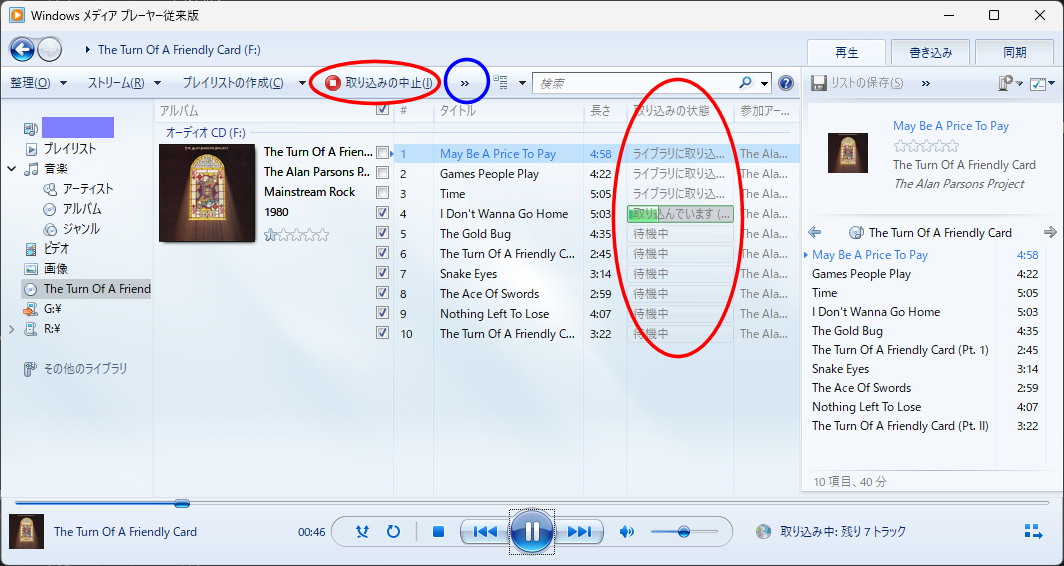The width and height of the screenshot is (1064, 566).
Task: Skip to next track
Action: pos(580,531)
